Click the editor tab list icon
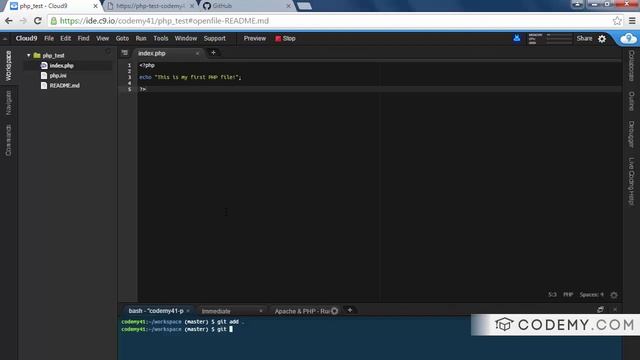 [124, 53]
